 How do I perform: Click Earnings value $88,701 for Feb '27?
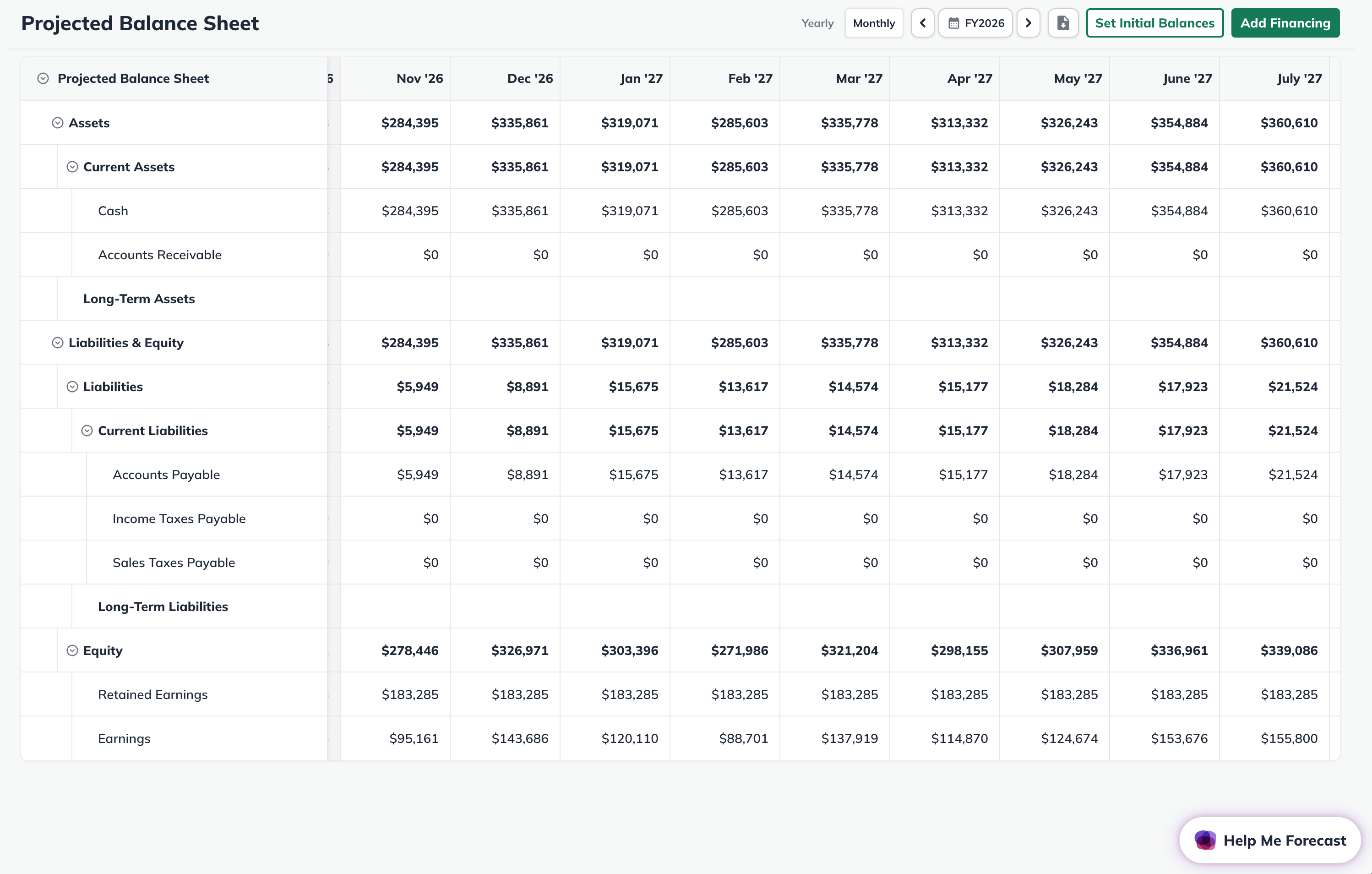pos(743,738)
